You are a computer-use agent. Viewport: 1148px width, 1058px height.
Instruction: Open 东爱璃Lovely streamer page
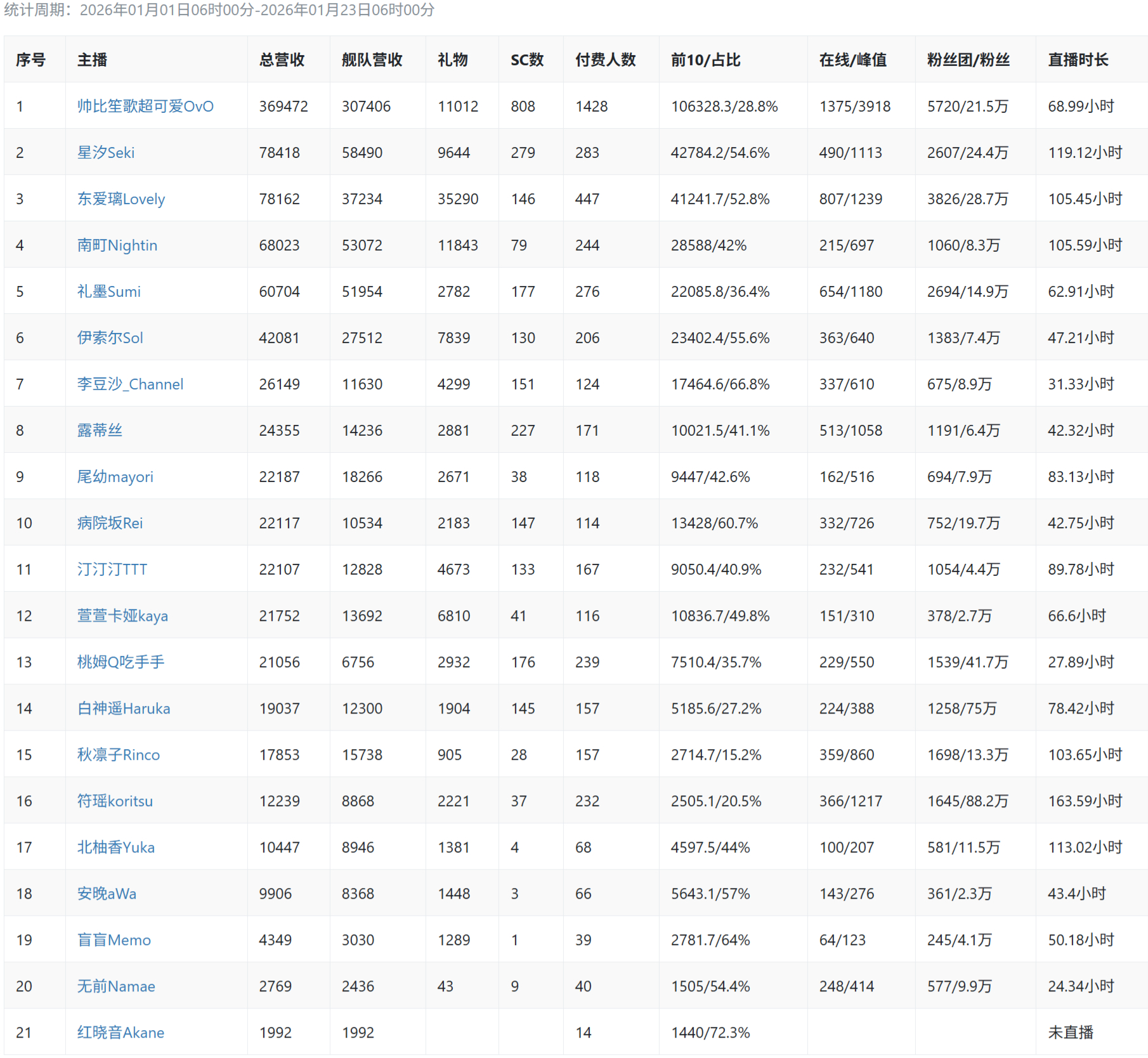(121, 199)
